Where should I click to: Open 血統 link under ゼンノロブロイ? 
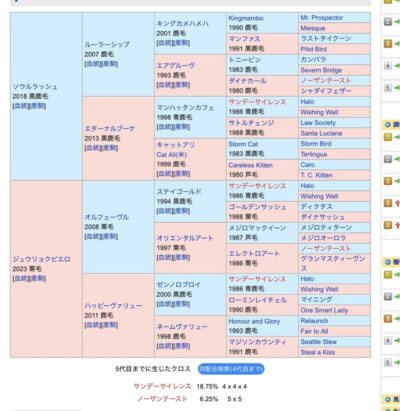coord(165,304)
